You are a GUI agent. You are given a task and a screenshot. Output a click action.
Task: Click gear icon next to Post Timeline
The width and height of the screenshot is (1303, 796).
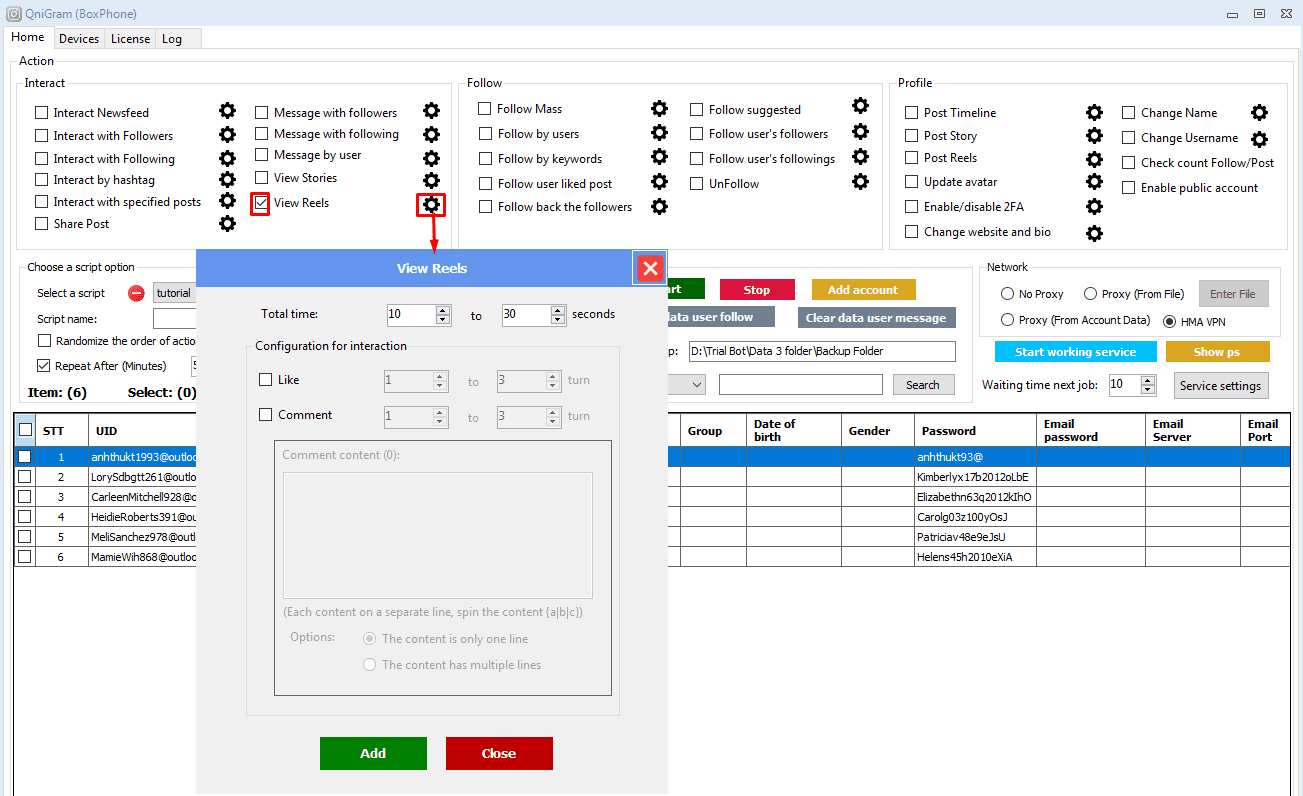coord(1094,112)
